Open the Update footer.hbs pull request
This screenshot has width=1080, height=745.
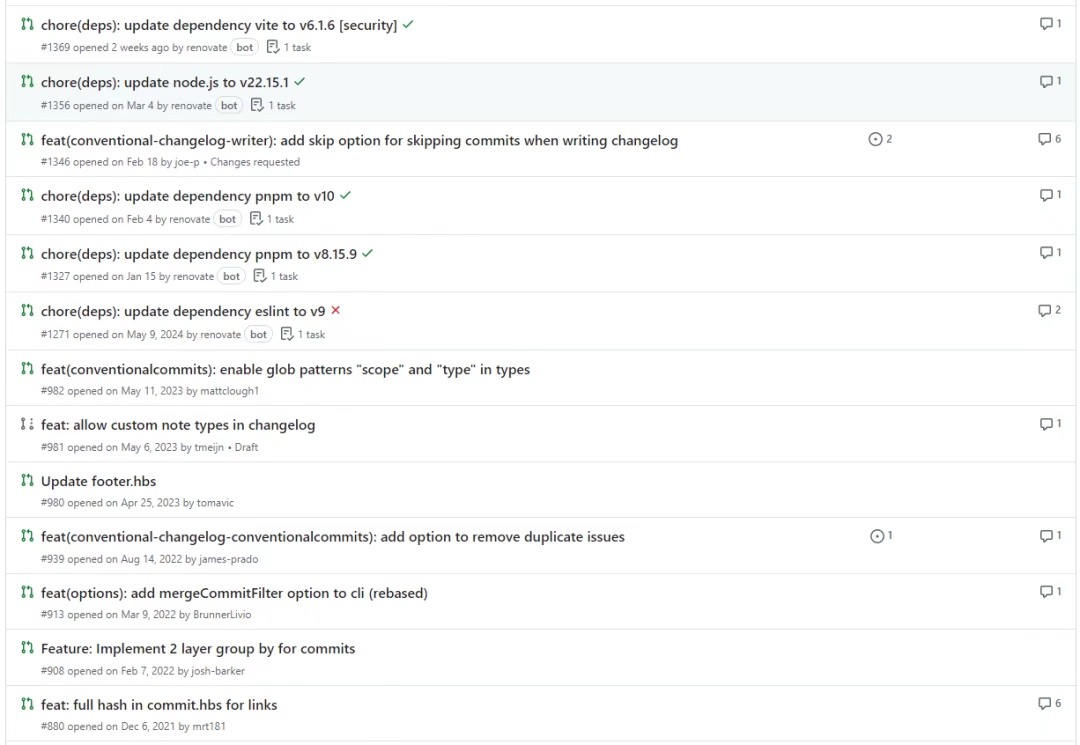tap(98, 481)
